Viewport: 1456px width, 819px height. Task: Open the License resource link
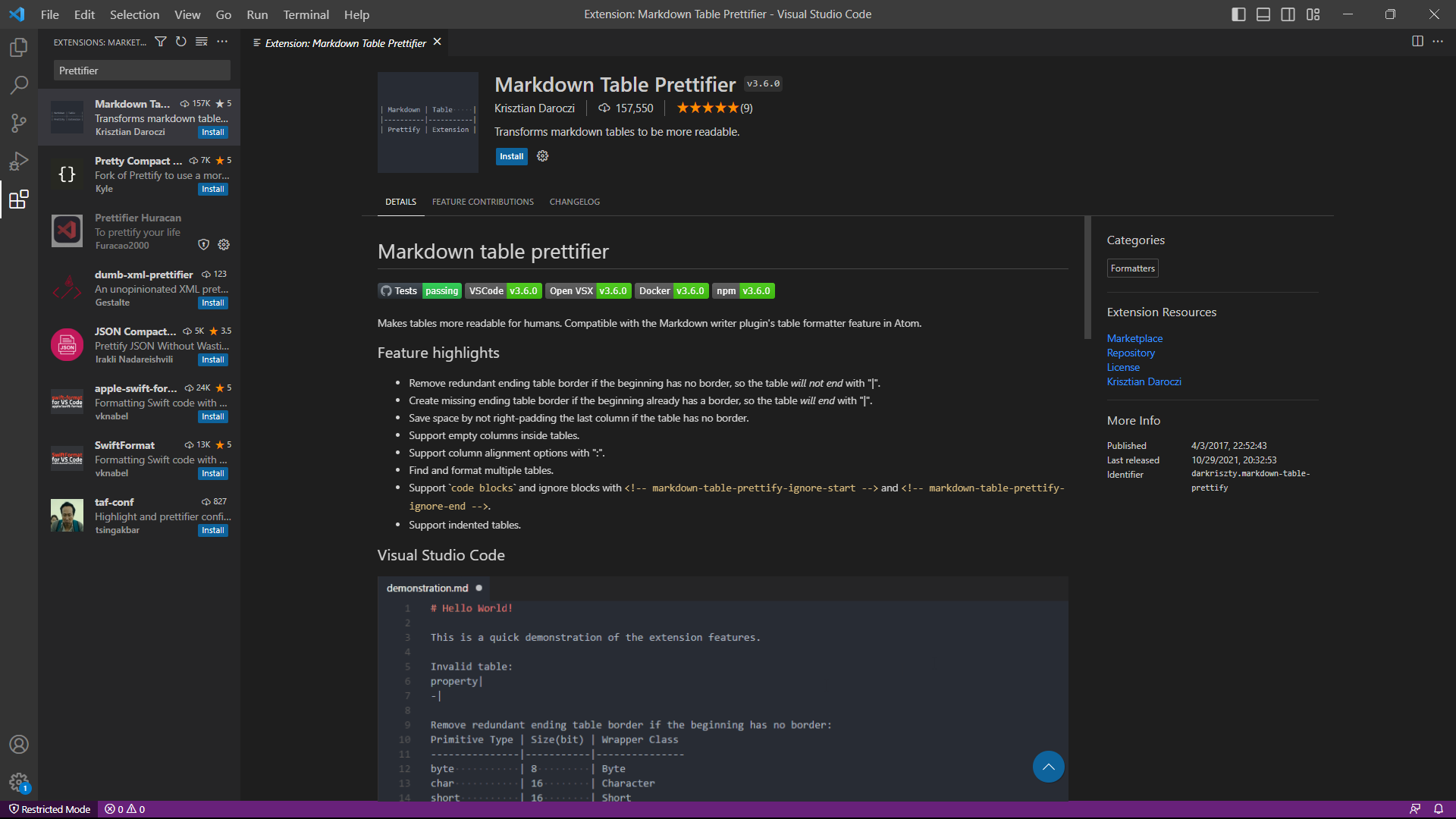tap(1123, 367)
